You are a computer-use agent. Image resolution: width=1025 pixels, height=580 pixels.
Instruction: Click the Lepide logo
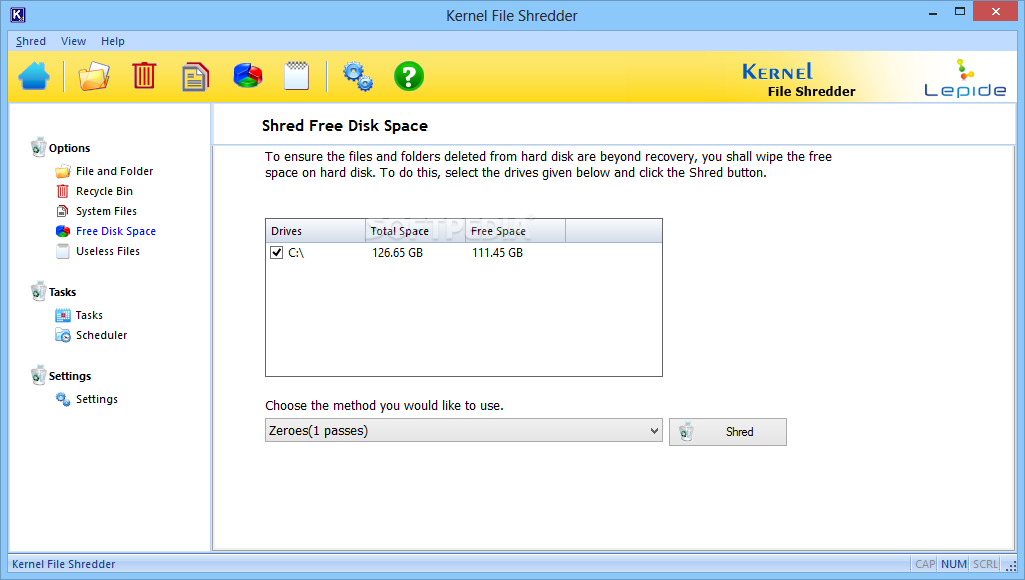[x=965, y=78]
